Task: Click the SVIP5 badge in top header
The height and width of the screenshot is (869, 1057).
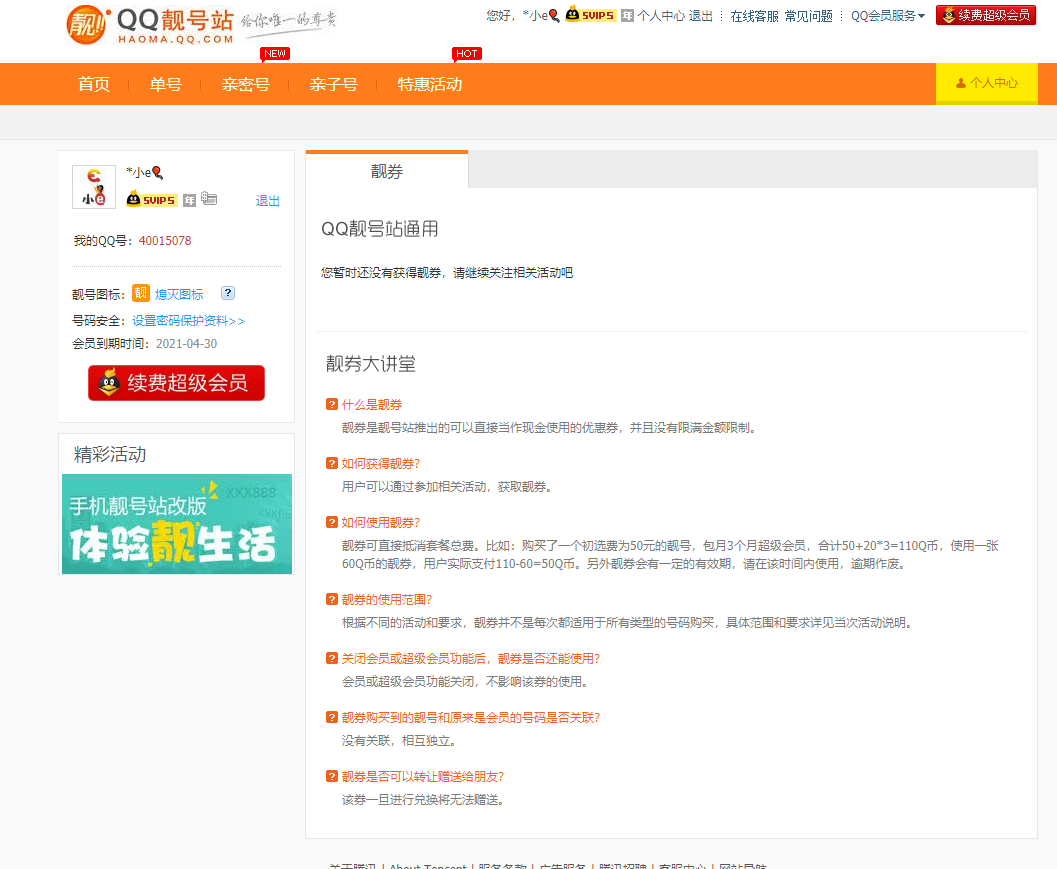Action: (591, 15)
